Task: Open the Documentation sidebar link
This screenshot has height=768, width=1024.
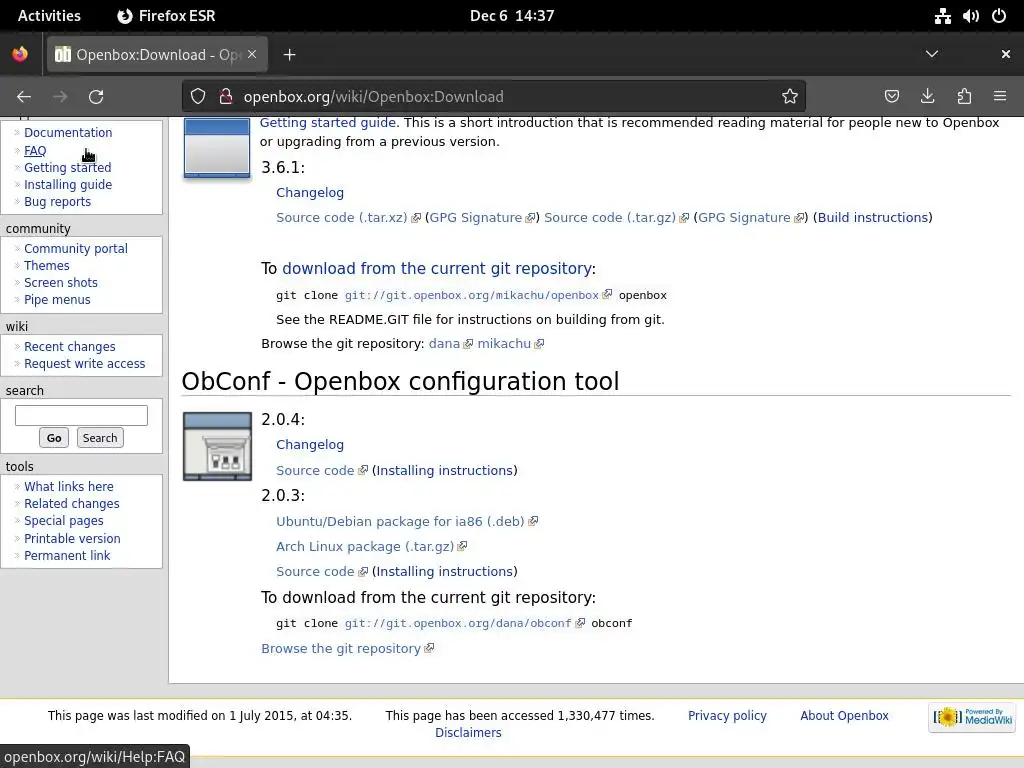Action: click(x=68, y=133)
